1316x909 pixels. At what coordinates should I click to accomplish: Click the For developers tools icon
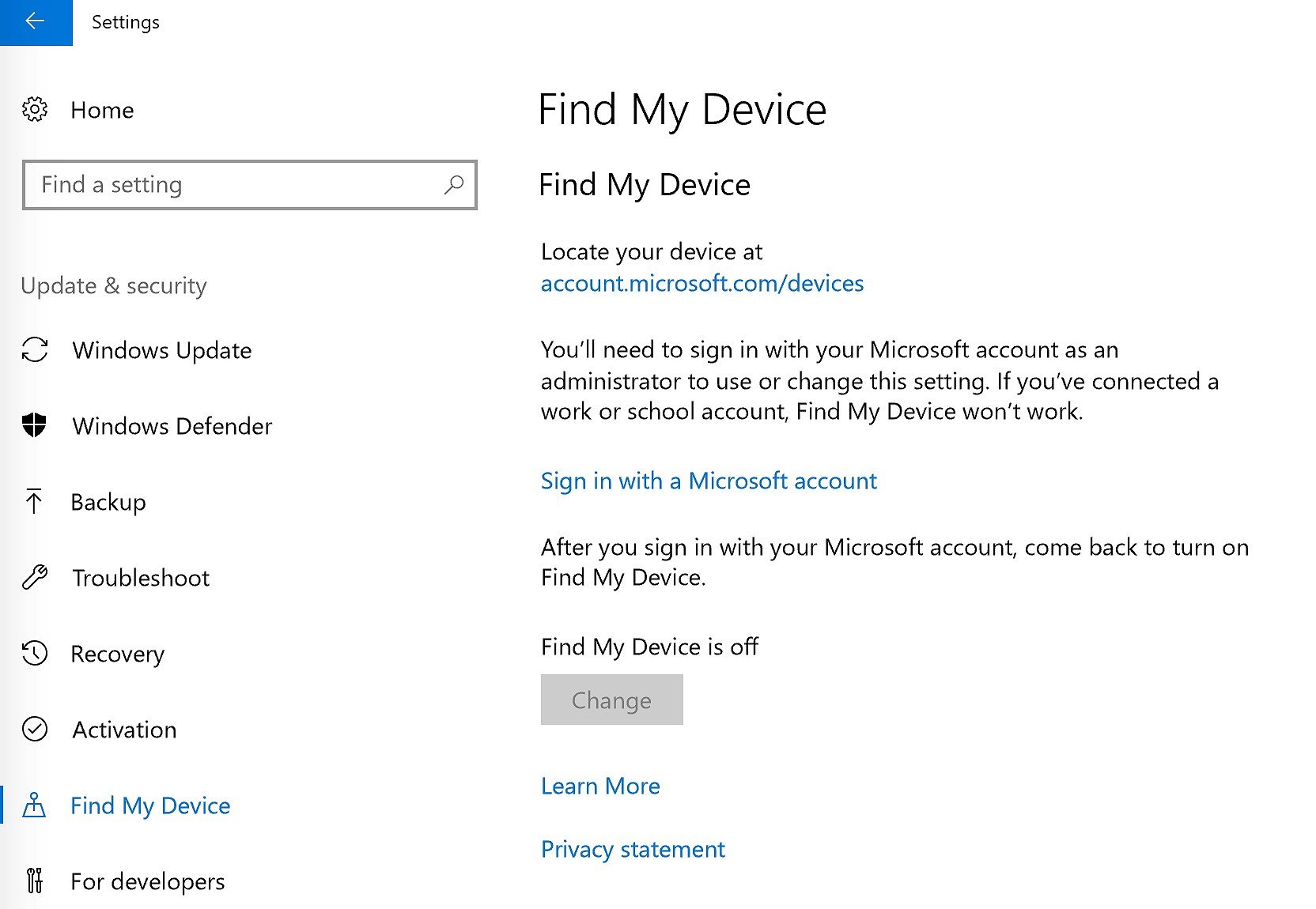pyautogui.click(x=35, y=880)
